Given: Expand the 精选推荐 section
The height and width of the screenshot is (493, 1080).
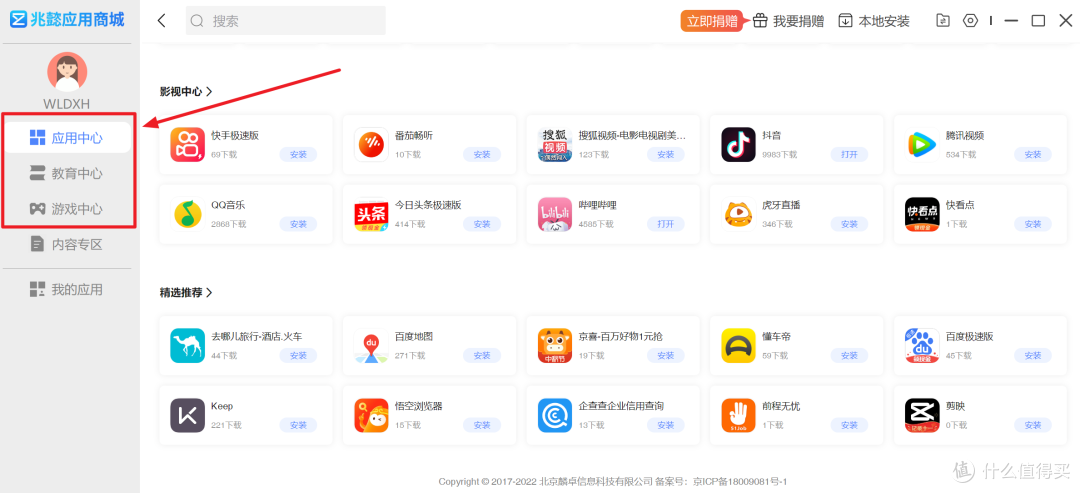Looking at the screenshot, I should (186, 292).
